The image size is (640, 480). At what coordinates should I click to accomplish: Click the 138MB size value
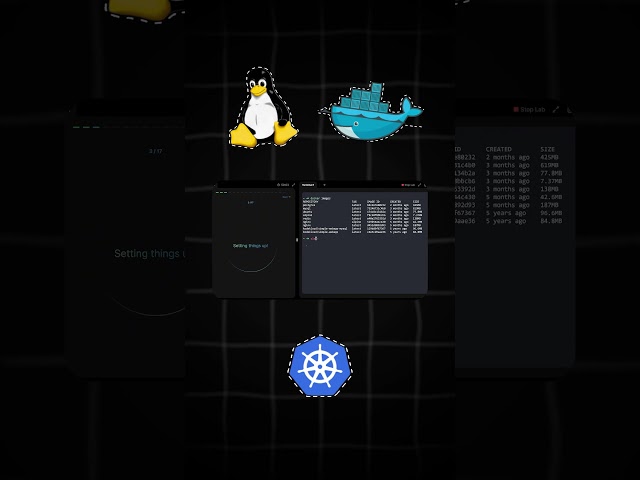[x=549, y=189]
